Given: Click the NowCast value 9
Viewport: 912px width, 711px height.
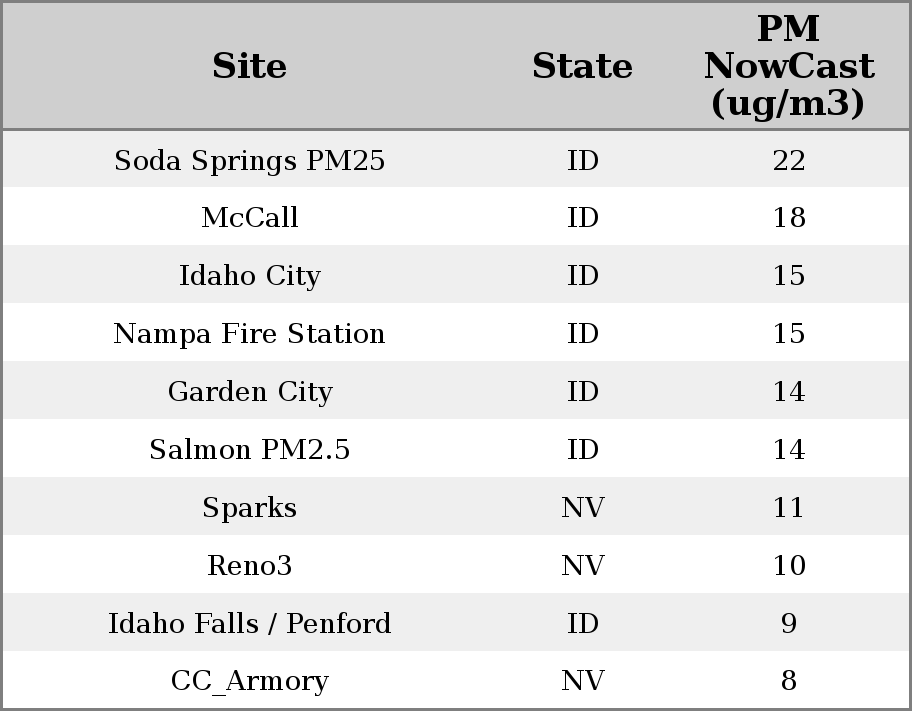Looking at the screenshot, I should [788, 624].
